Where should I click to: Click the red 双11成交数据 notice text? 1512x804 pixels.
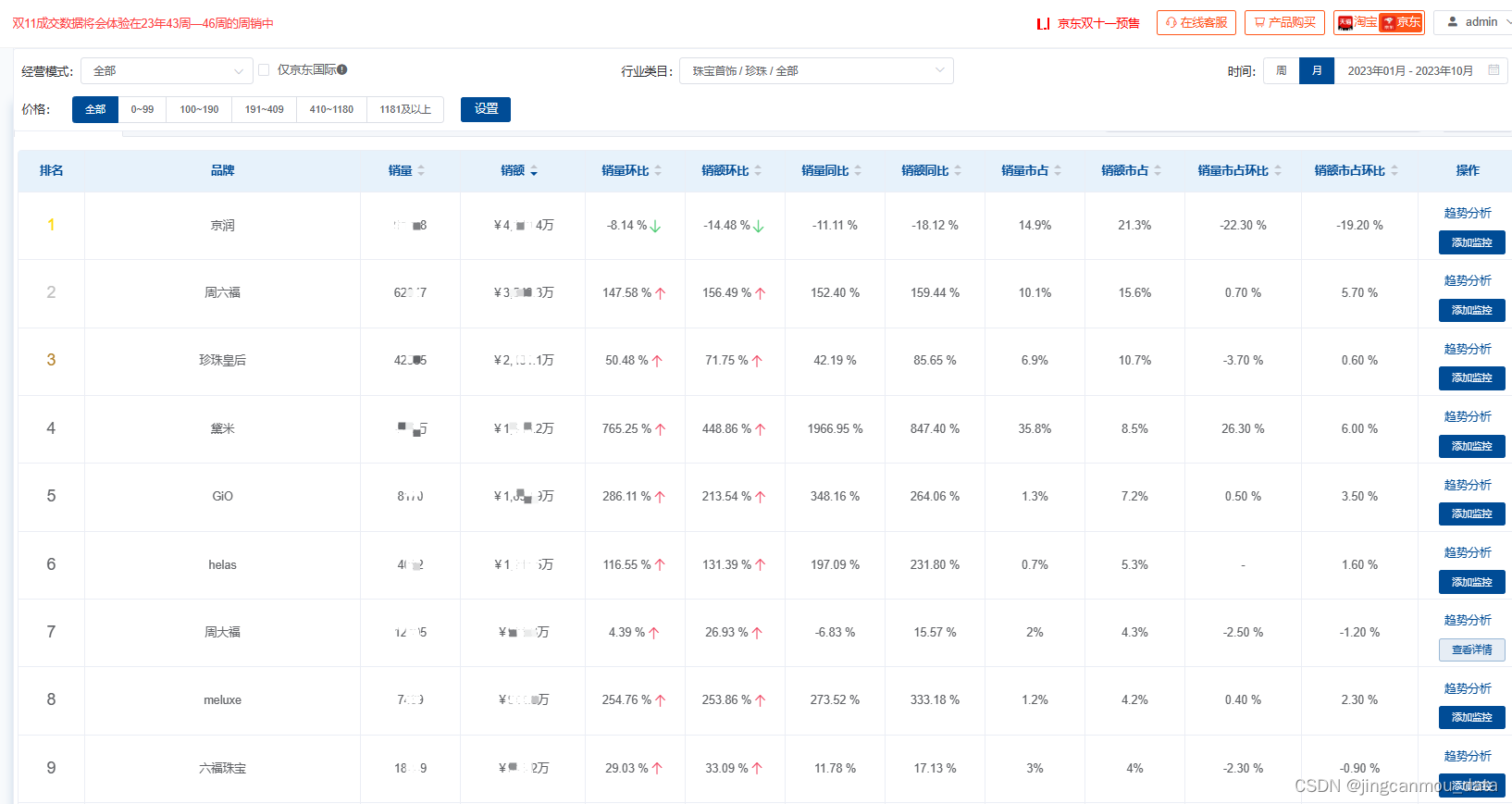pos(143,23)
